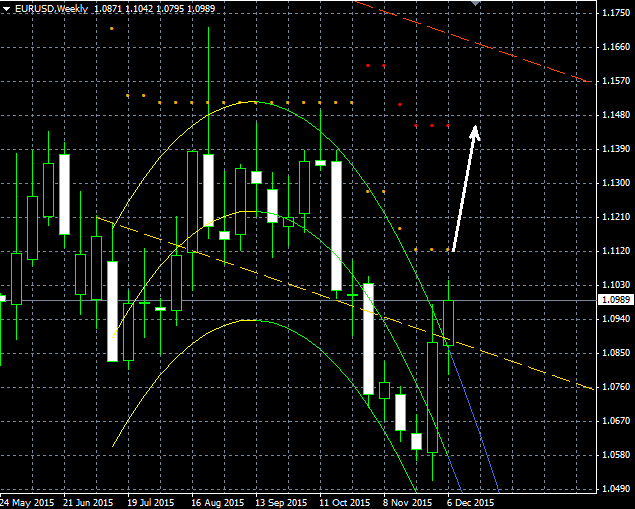Click the 21 Jun 2015 date label

click(89, 503)
